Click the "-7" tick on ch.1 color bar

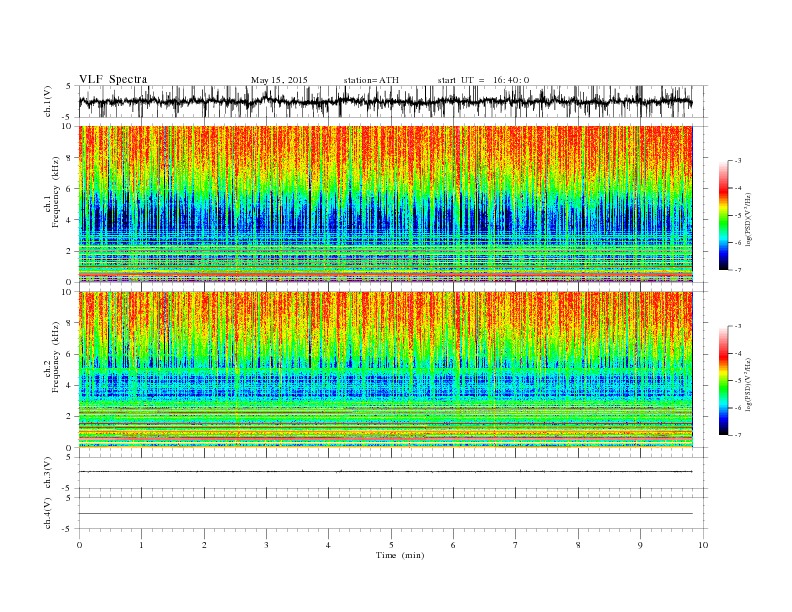pyautogui.click(x=738, y=270)
